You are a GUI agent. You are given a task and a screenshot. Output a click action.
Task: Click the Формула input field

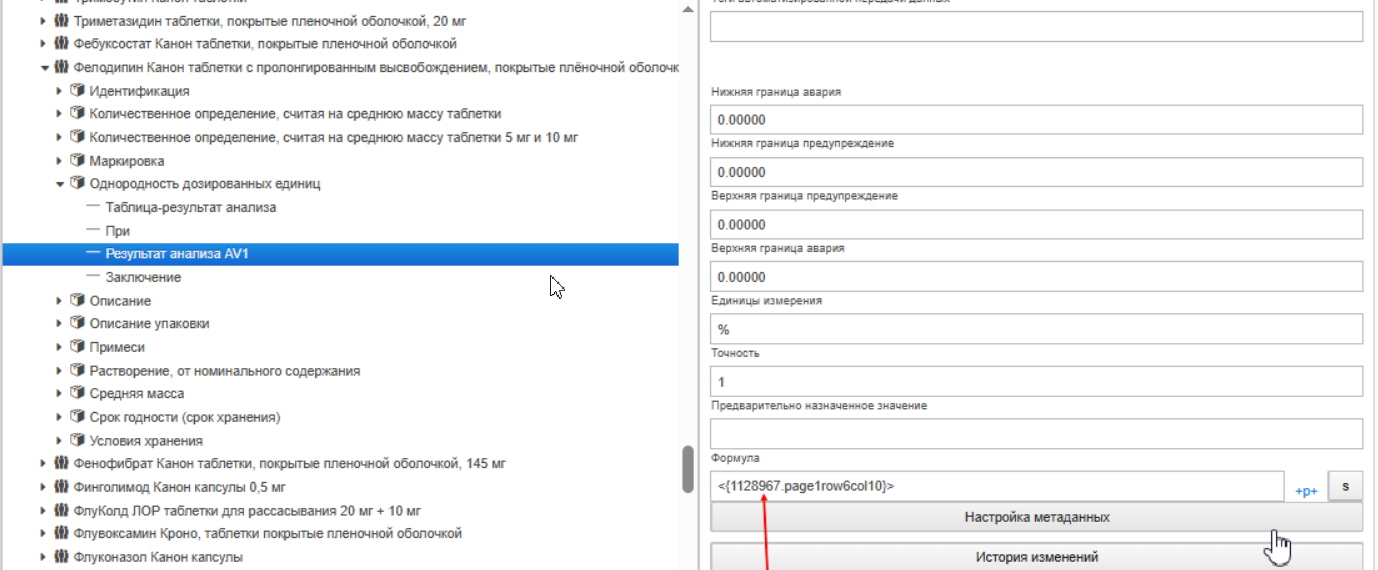point(997,486)
